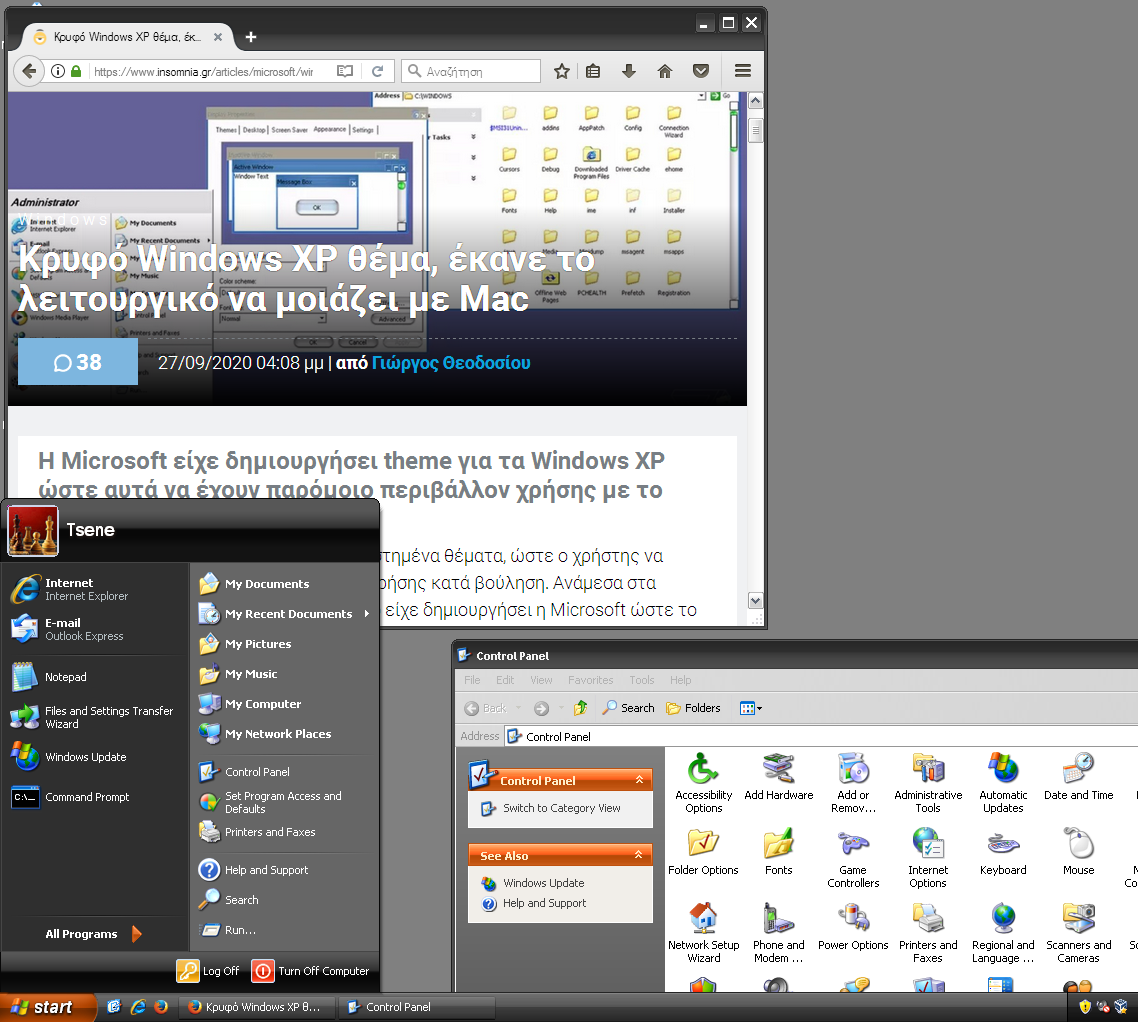Viewport: 1138px width, 1022px height.
Task: Click Windows Update link in See Also
Action: click(544, 883)
